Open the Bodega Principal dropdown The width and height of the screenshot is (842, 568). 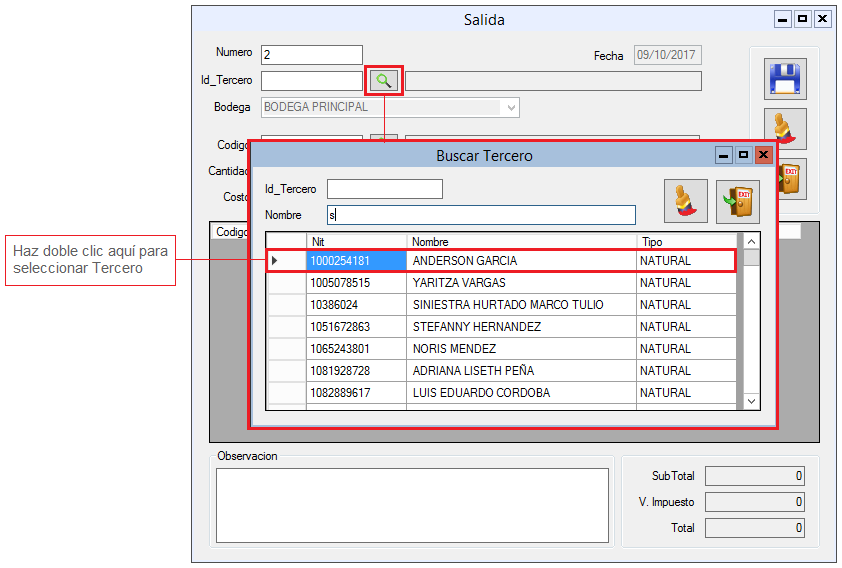point(511,108)
